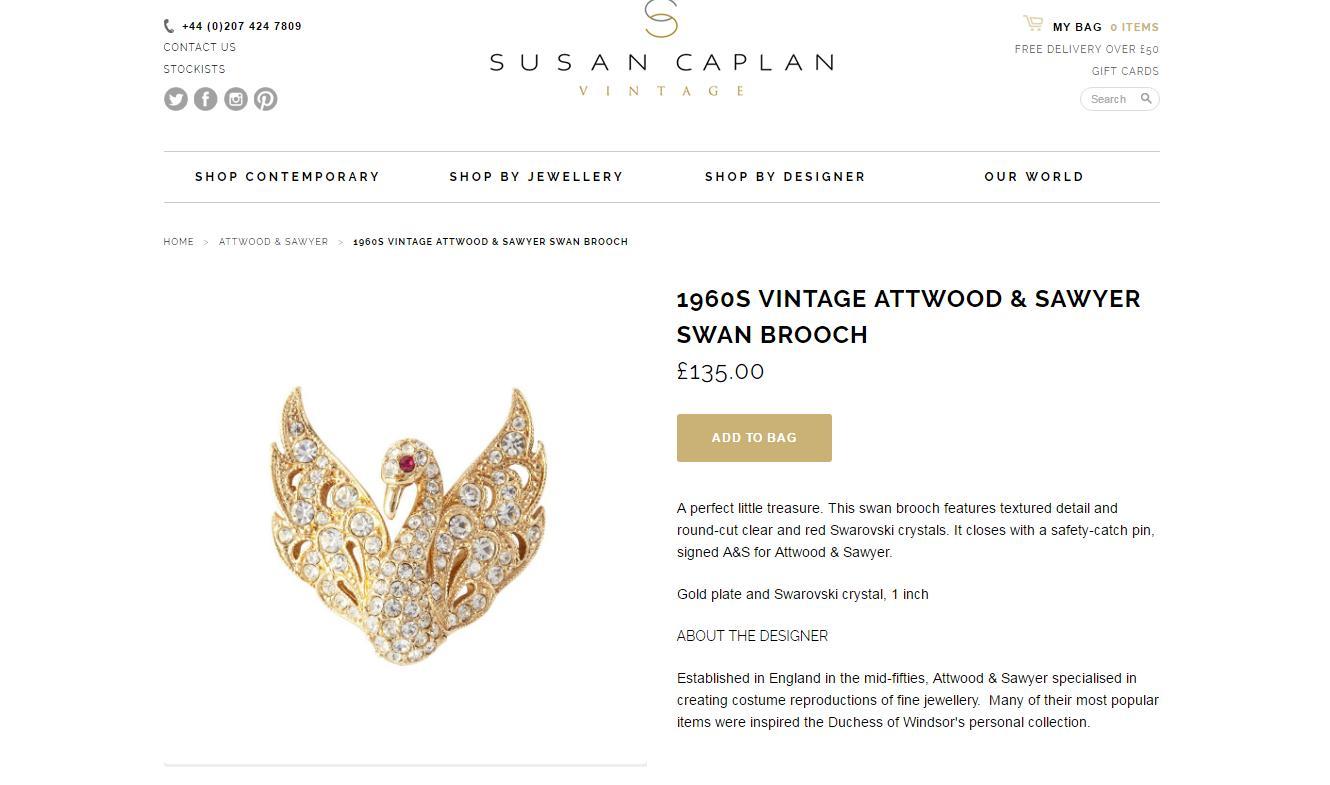Open the Pinterest social icon

(265, 99)
